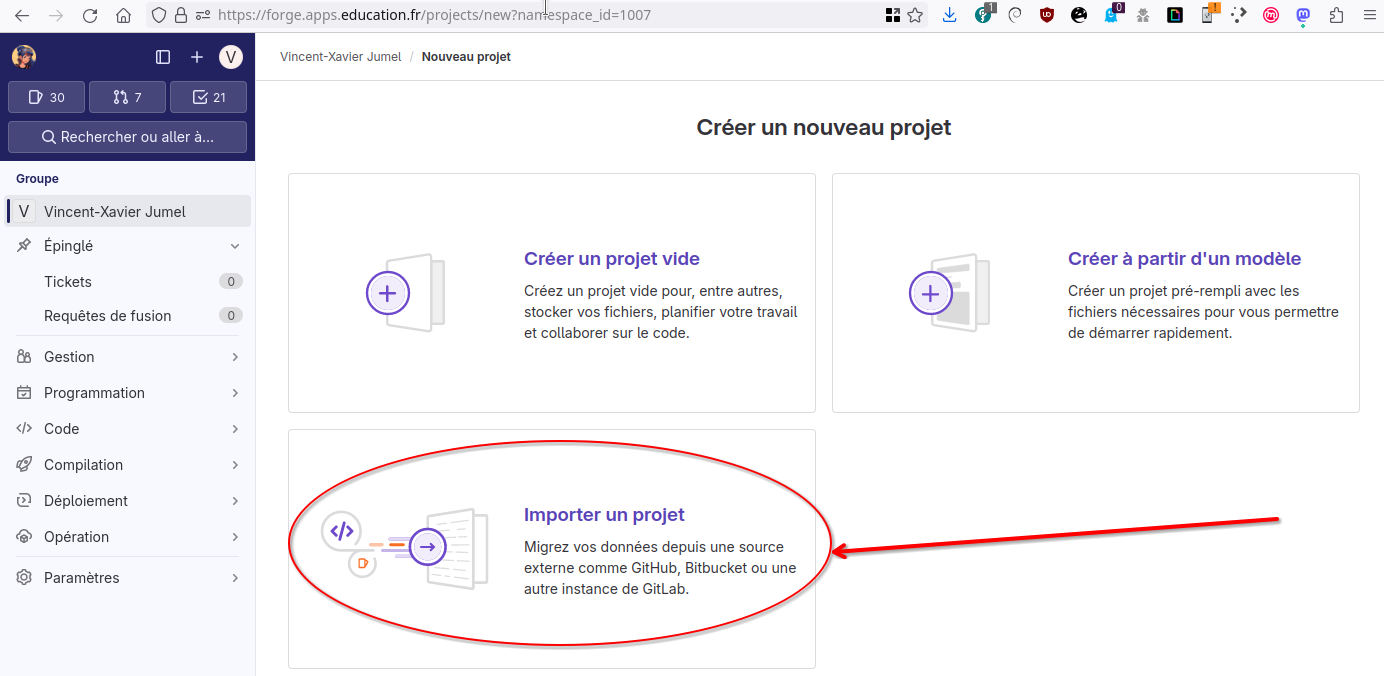Viewport: 1384px width, 676px height.
Task: Open uBlock Origin extension icon
Action: [x=1047, y=15]
